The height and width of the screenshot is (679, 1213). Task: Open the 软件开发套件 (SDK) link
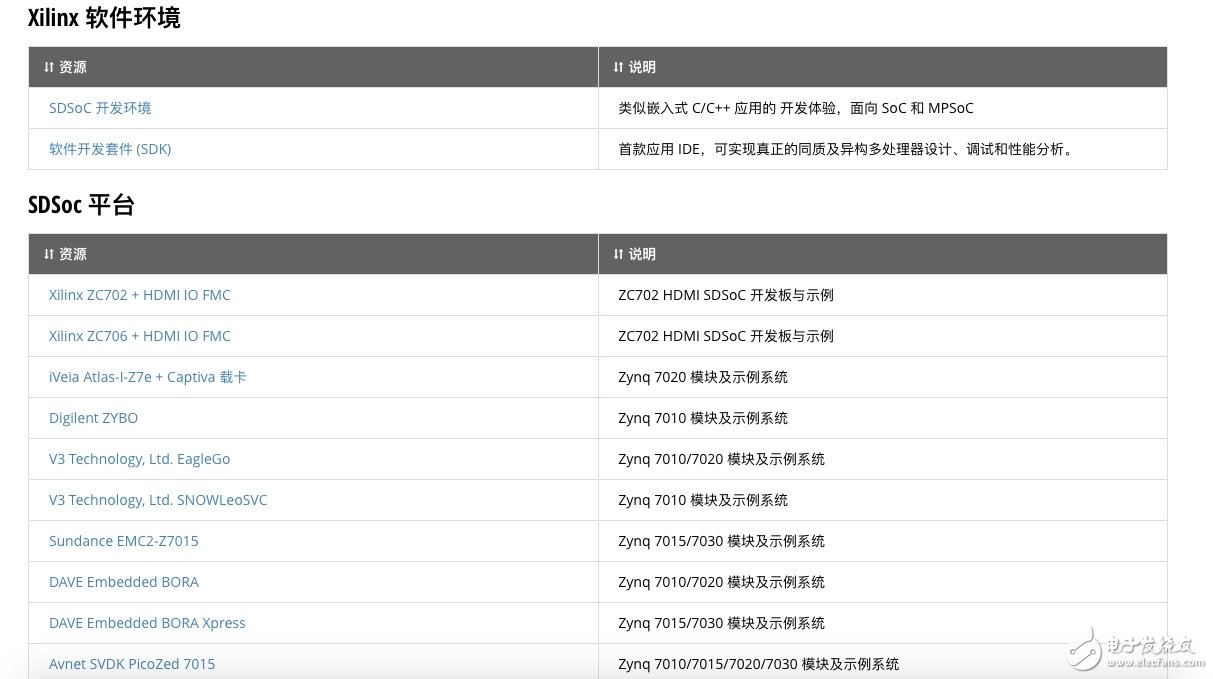pos(110,149)
